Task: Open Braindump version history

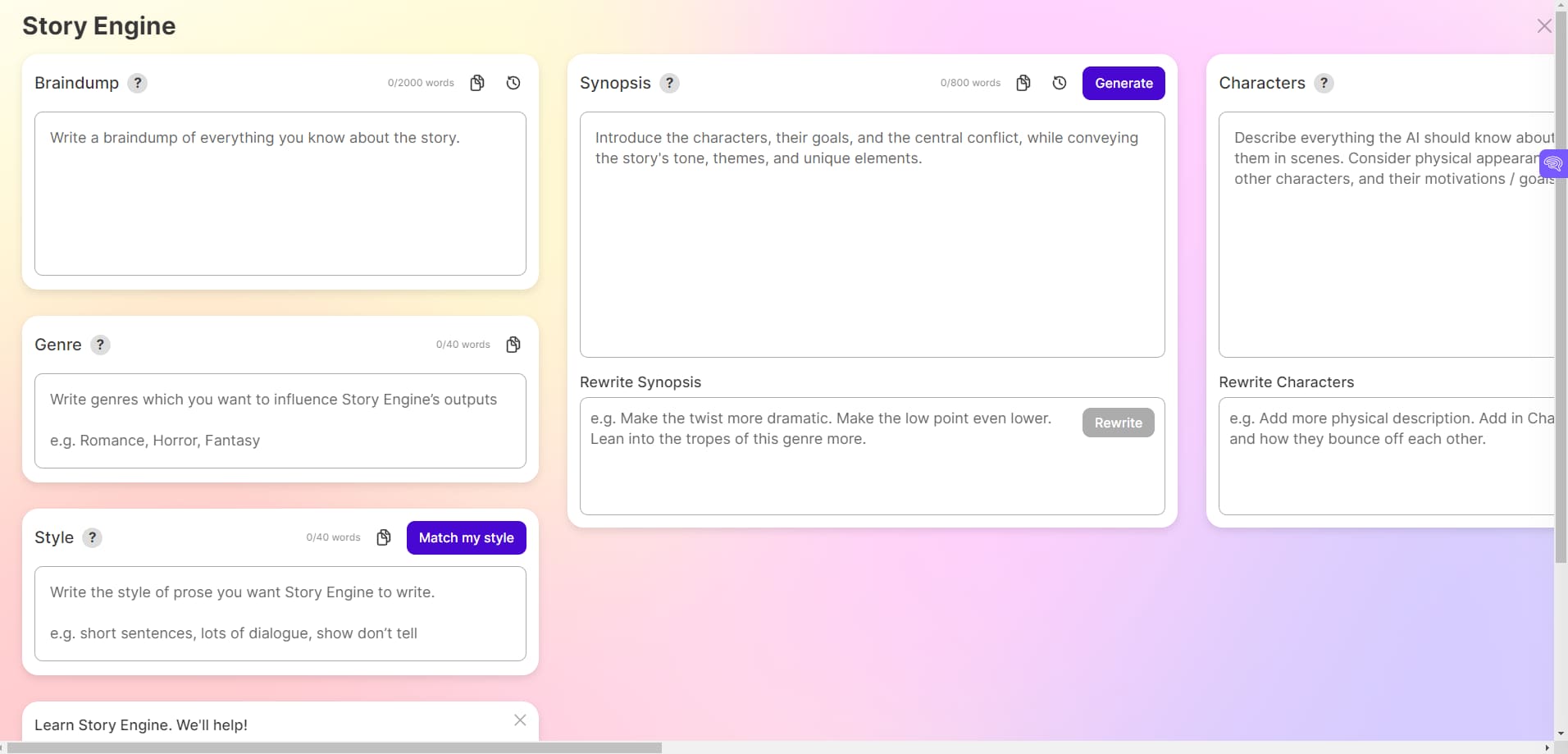Action: pyautogui.click(x=512, y=83)
